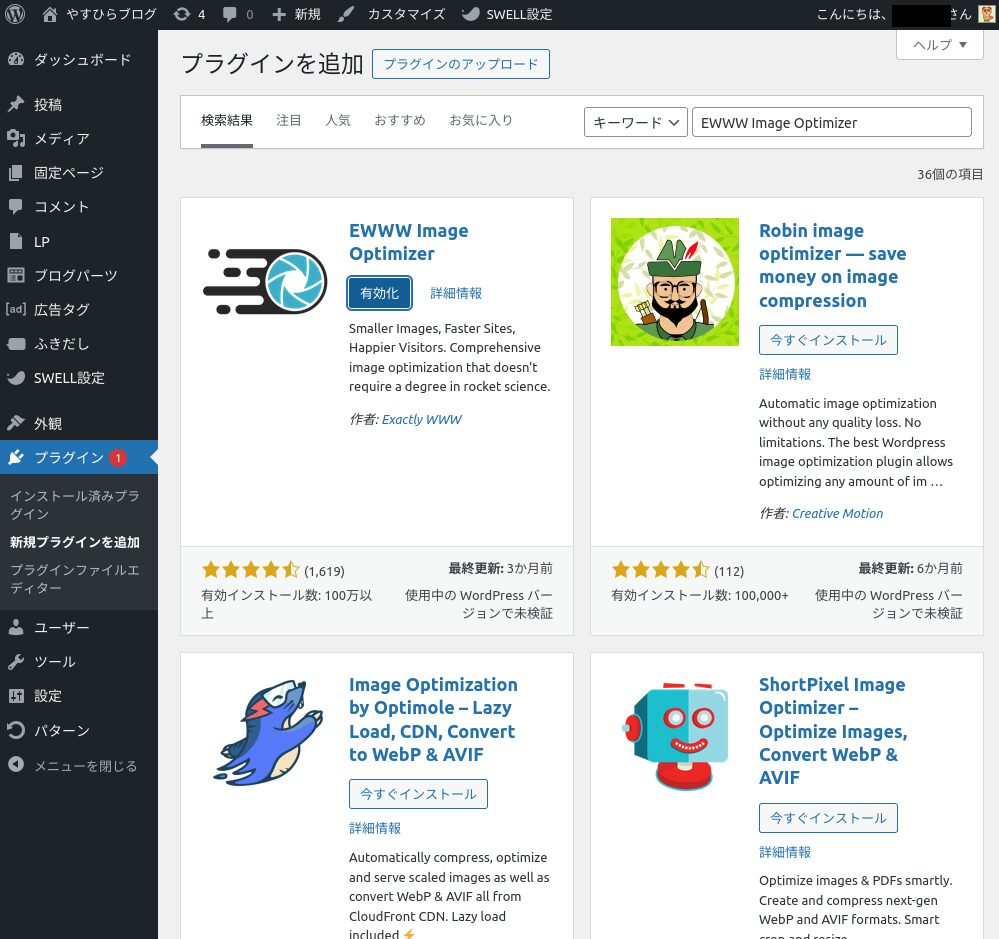
Task: Activate EWWW Image Optimizer with 有効化
Action: point(379,293)
